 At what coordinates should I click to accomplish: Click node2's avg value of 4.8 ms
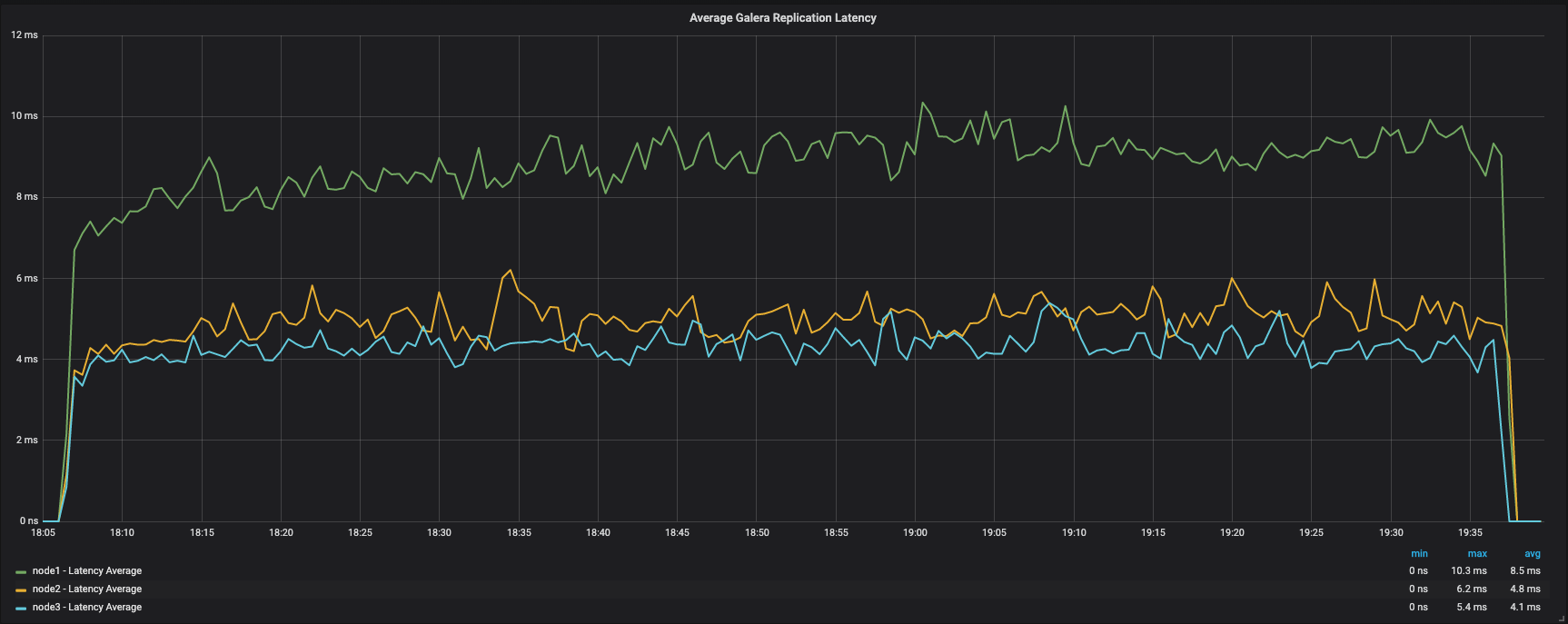click(1525, 589)
